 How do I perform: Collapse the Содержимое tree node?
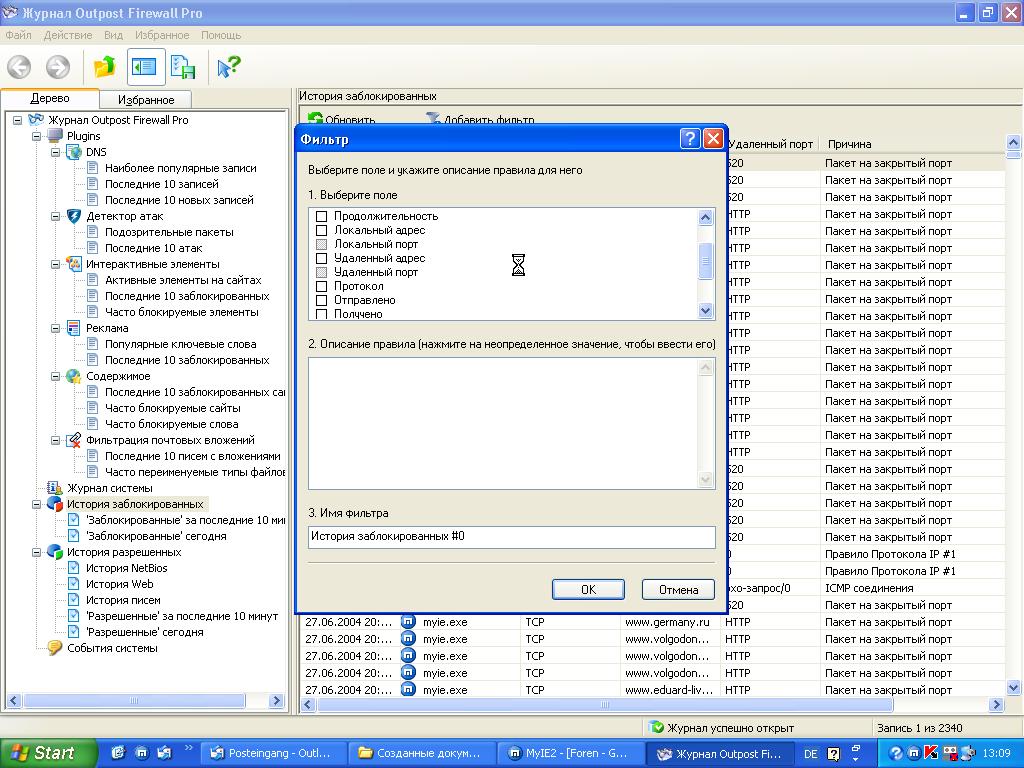(x=56, y=376)
